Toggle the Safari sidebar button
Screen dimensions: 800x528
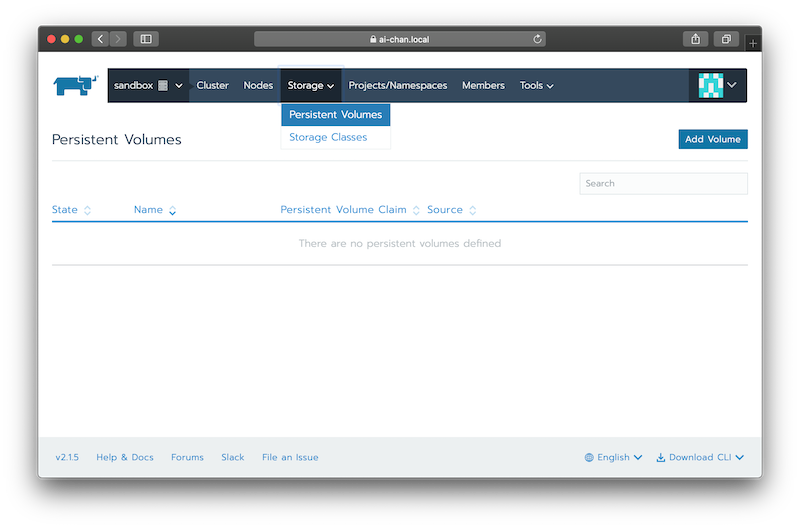click(146, 39)
